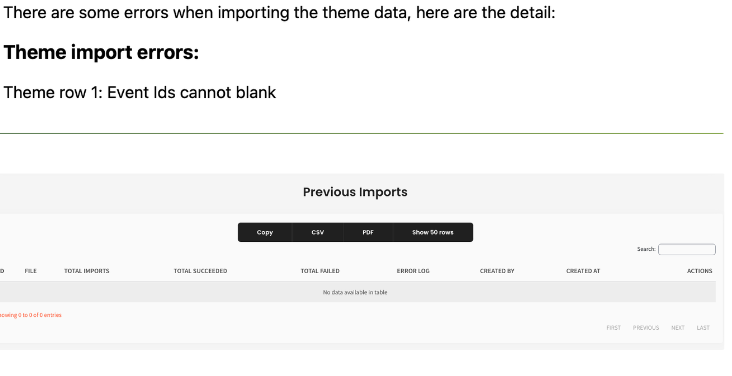Sort by Created At column
The width and height of the screenshot is (732, 376).
tap(583, 271)
